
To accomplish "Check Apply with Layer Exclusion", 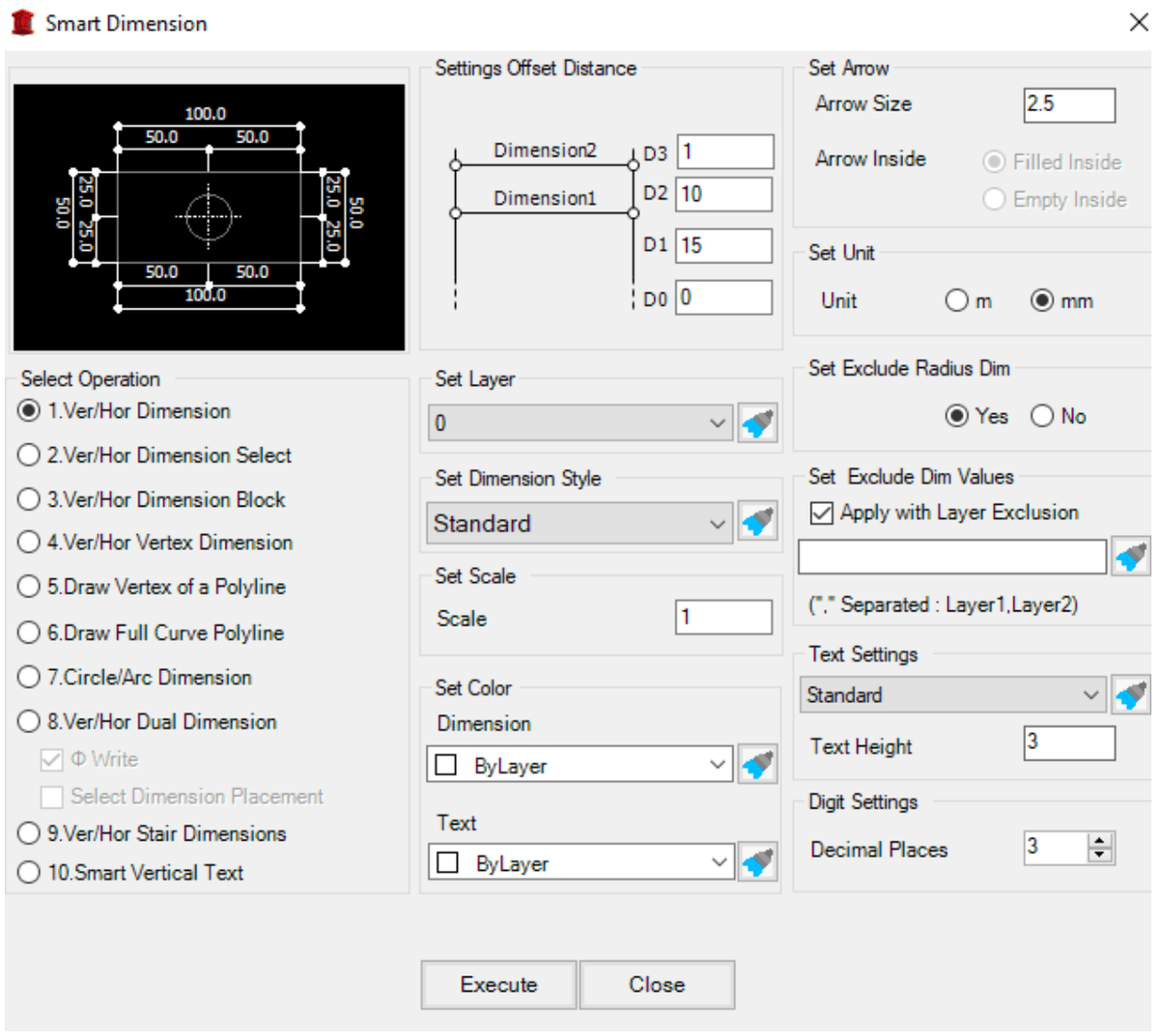I will click(x=821, y=513).
